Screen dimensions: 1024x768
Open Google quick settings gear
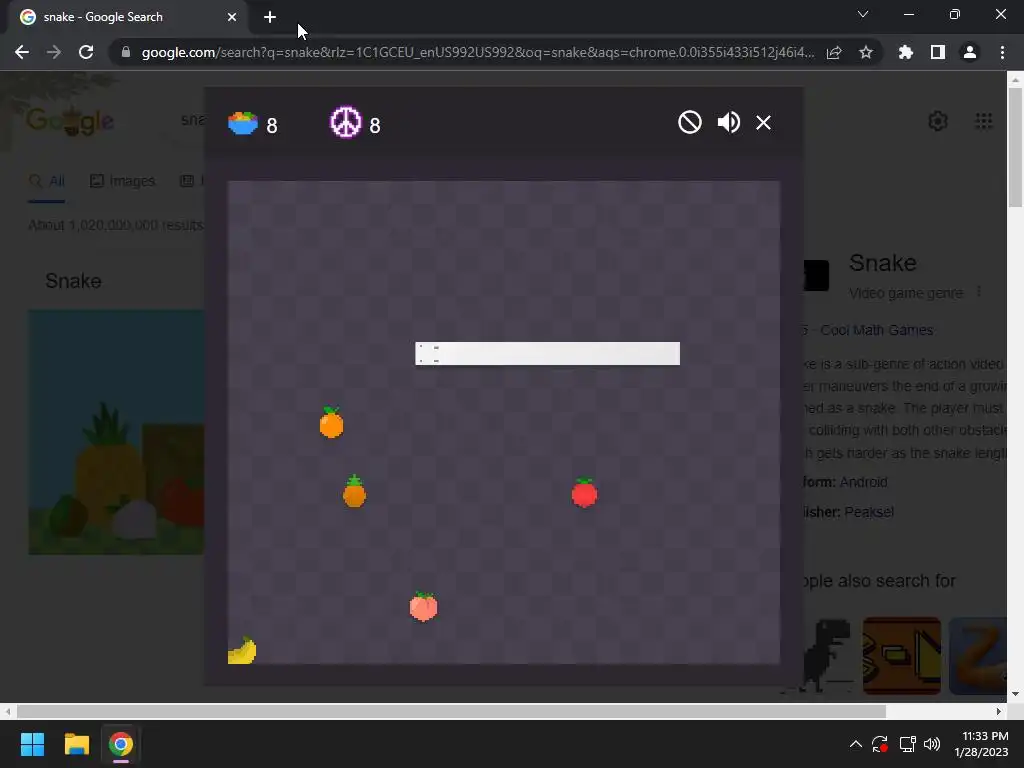938,121
